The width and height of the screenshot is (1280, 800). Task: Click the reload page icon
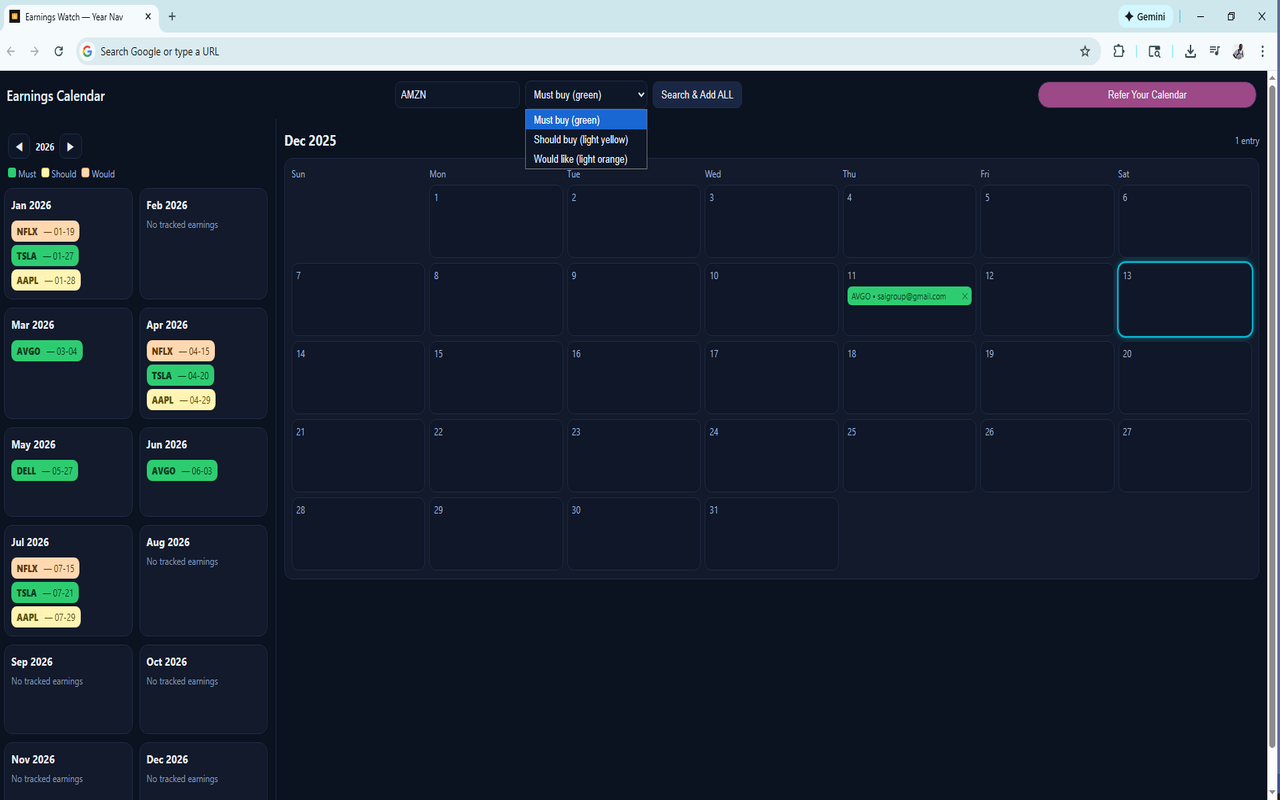(58, 51)
